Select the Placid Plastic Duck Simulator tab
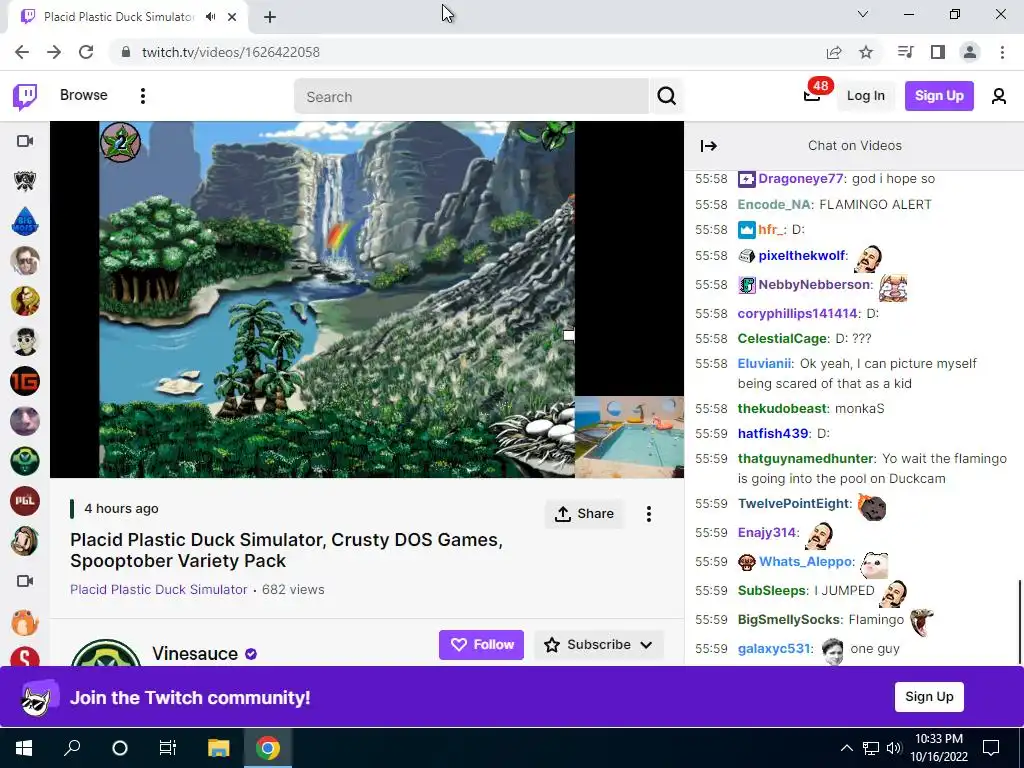The image size is (1024, 768). click(x=118, y=17)
